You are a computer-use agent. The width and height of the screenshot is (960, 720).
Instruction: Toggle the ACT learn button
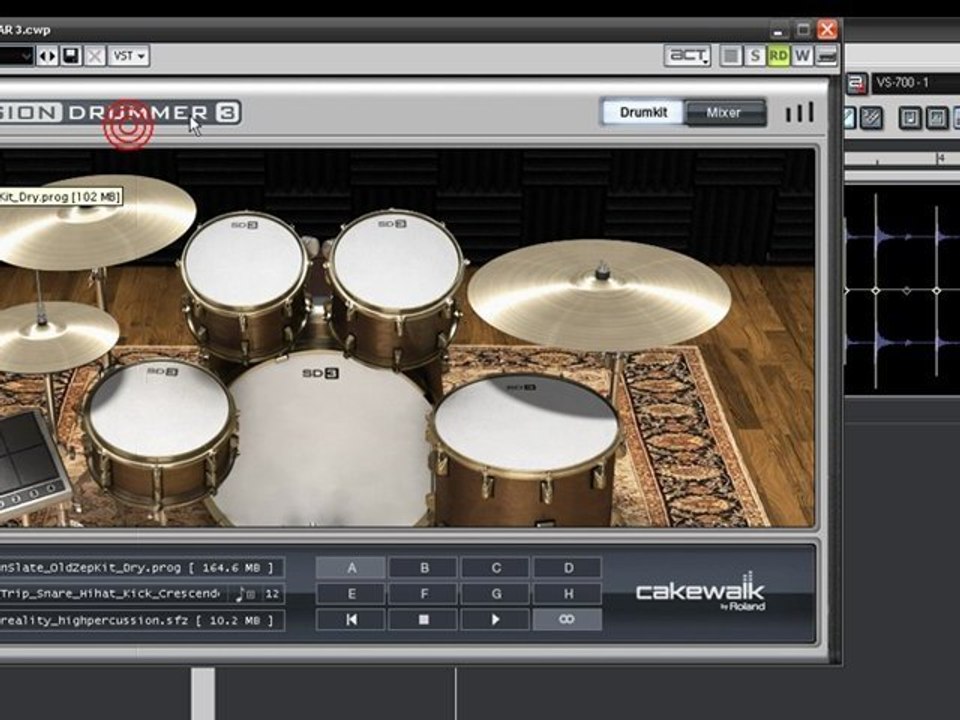coord(688,56)
